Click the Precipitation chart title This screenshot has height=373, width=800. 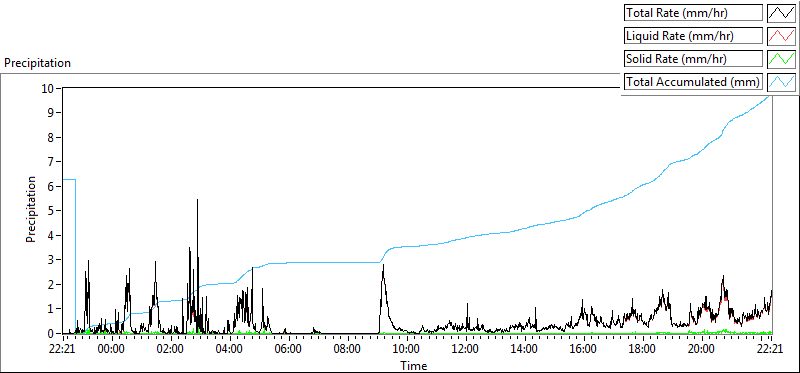(x=37, y=63)
